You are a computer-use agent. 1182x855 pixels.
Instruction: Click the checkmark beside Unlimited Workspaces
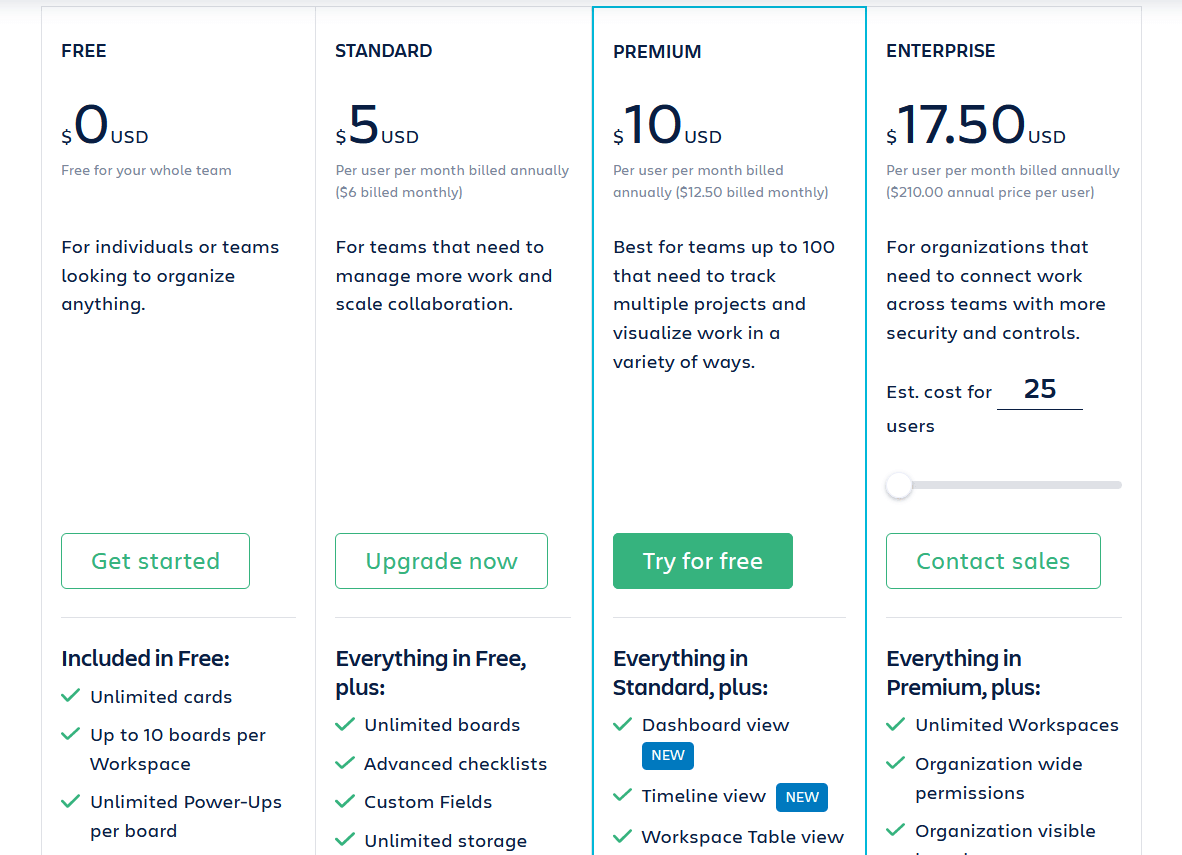(896, 724)
